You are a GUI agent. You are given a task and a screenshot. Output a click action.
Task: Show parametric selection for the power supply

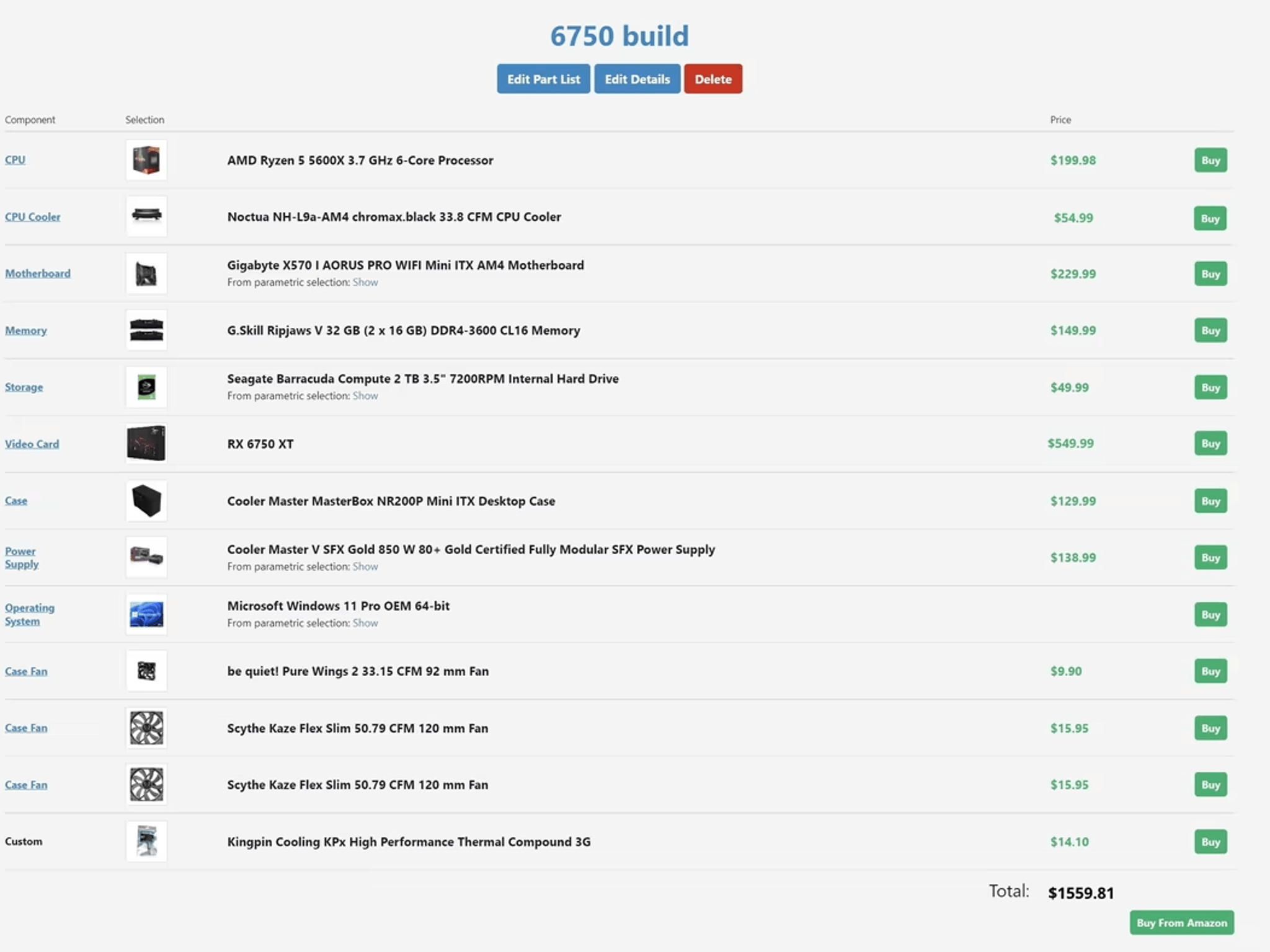coord(365,566)
